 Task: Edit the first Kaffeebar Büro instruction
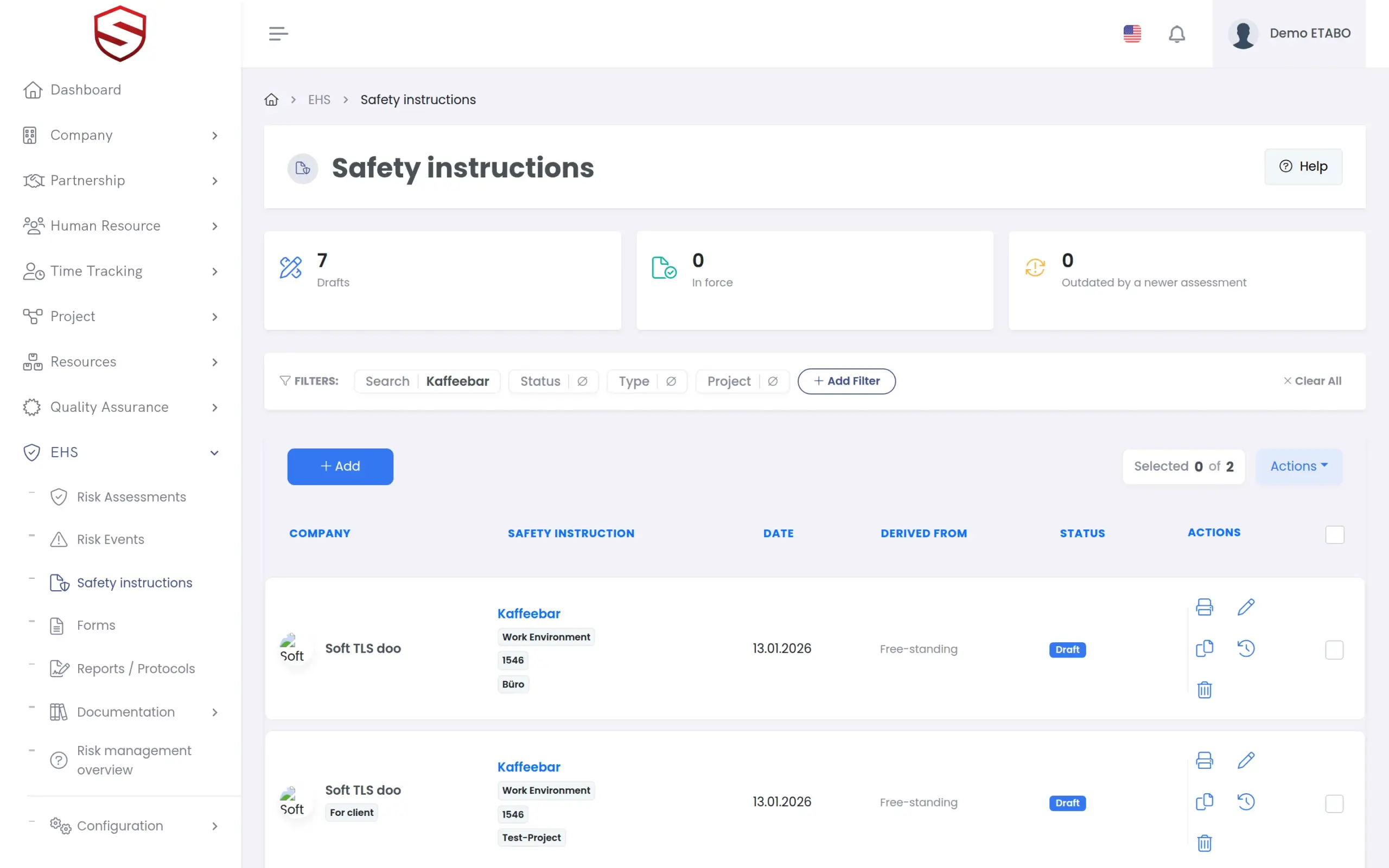point(1246,607)
